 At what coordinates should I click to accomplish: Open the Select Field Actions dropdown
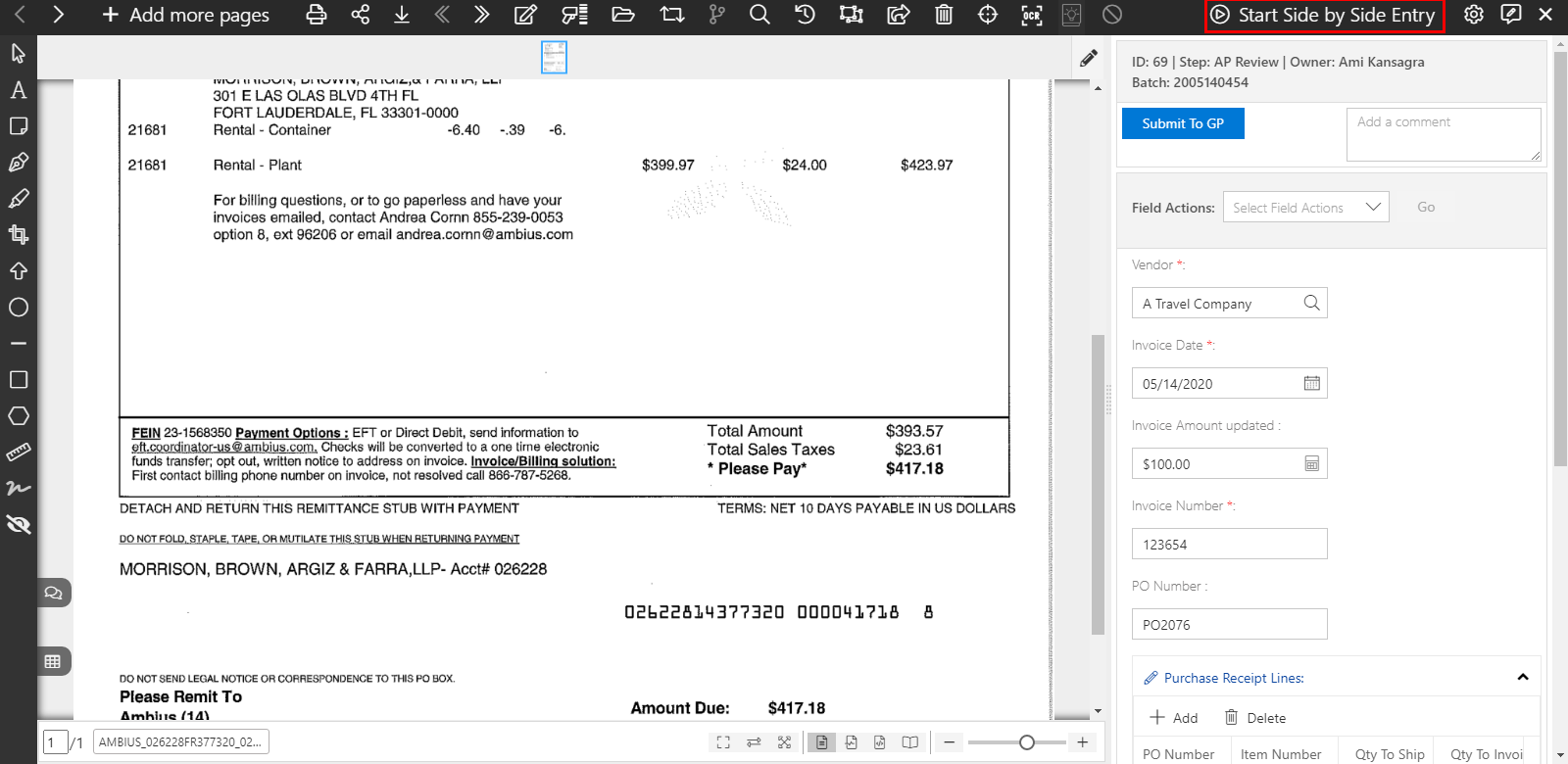coord(1305,208)
